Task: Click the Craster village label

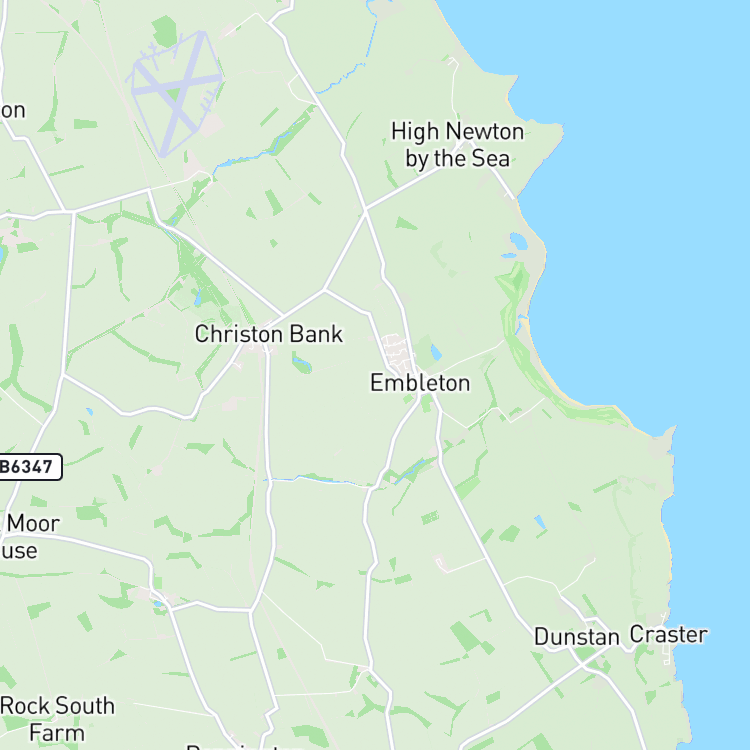Action: (668, 635)
